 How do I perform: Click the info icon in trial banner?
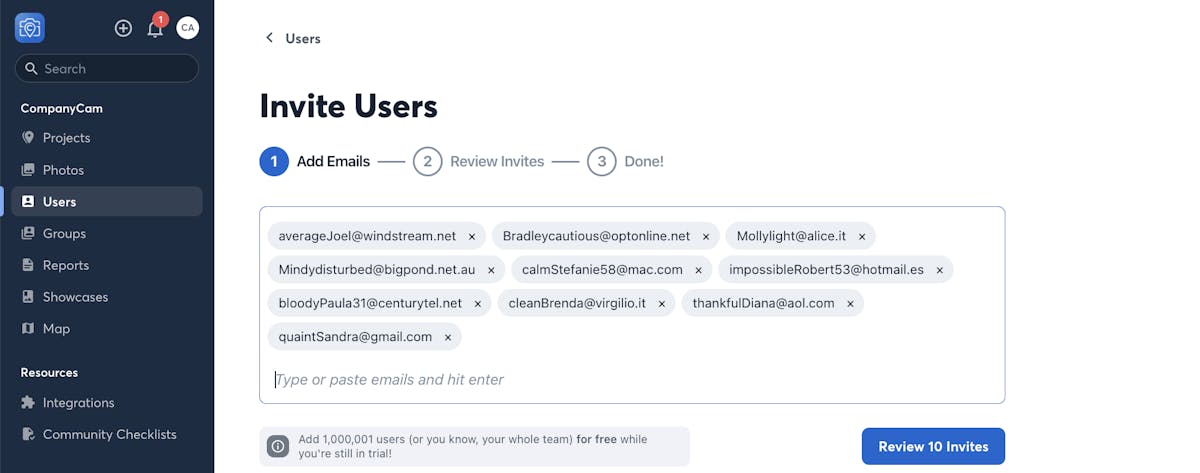278,447
